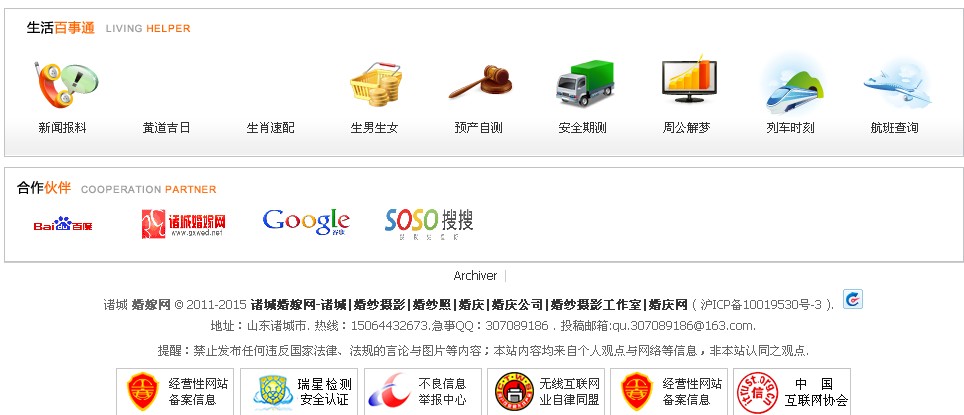Open the monitor chart icon for 周公解梦
Screen dimensions: 964x415
pos(689,79)
